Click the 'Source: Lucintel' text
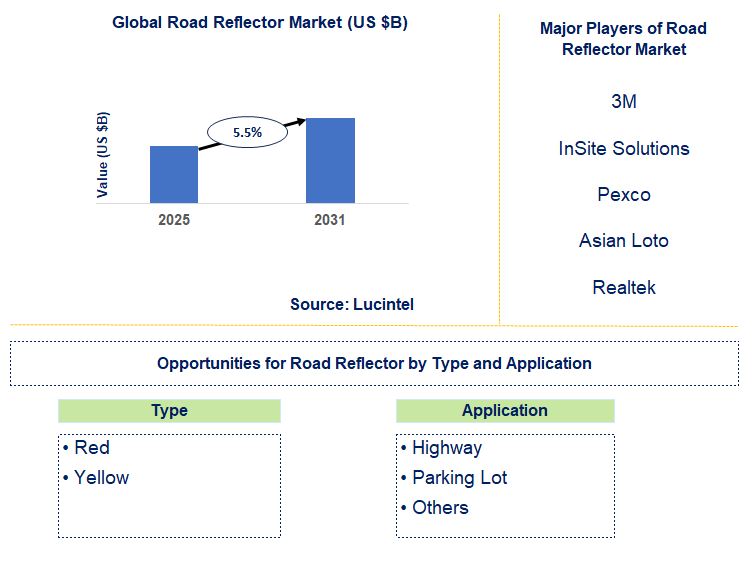The width and height of the screenshot is (754, 578). (352, 304)
